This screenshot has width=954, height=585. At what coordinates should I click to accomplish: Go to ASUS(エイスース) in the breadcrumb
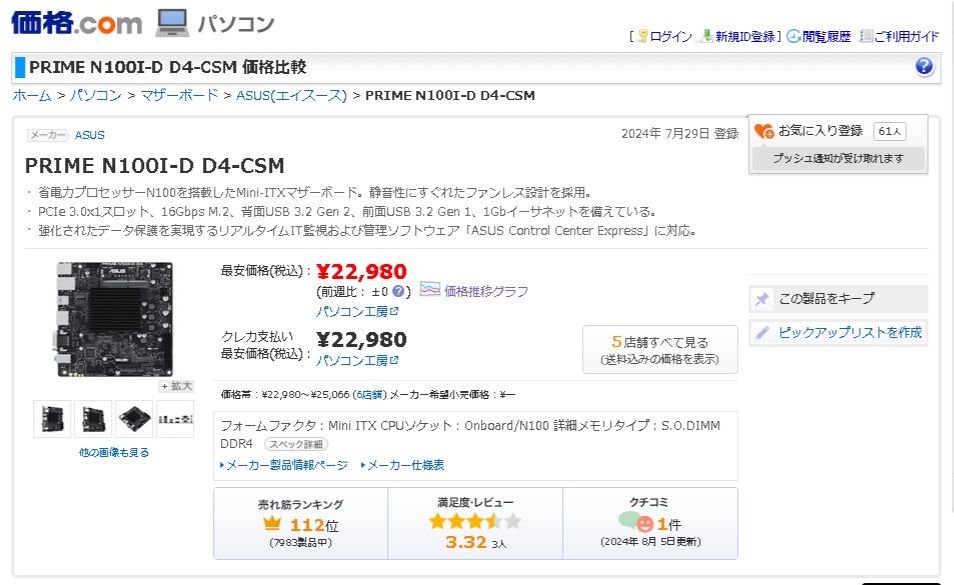click(291, 96)
